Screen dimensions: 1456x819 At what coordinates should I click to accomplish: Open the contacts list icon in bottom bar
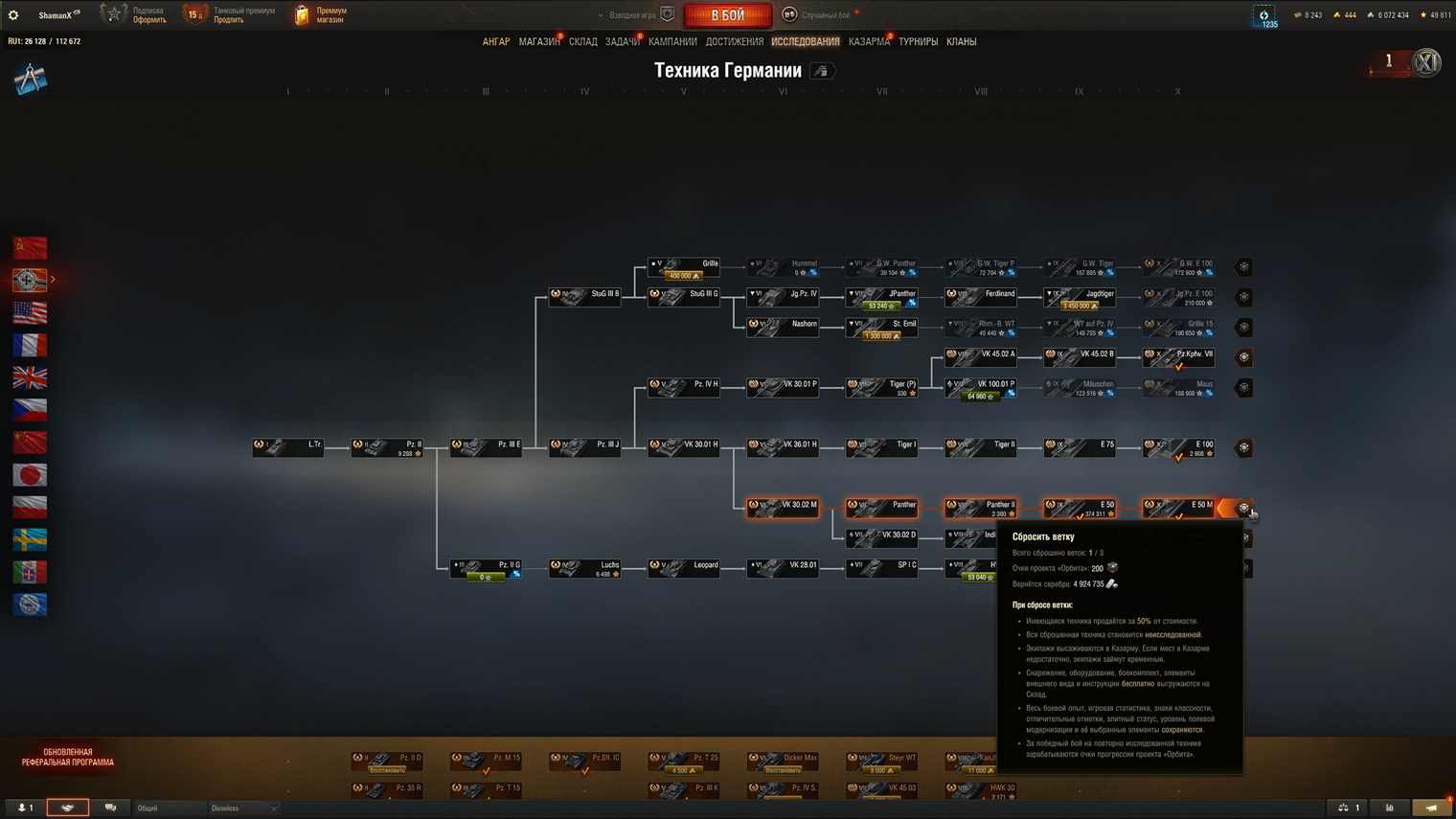[x=26, y=808]
